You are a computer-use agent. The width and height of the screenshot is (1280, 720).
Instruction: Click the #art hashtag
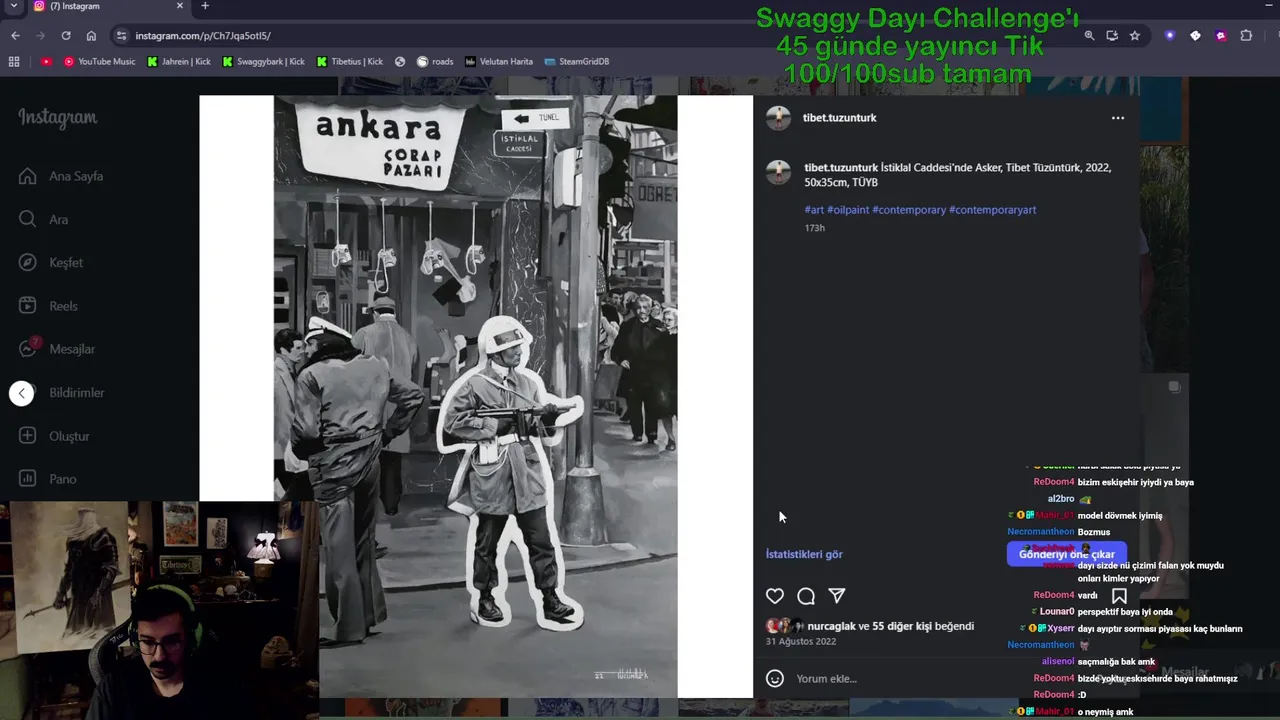click(814, 210)
